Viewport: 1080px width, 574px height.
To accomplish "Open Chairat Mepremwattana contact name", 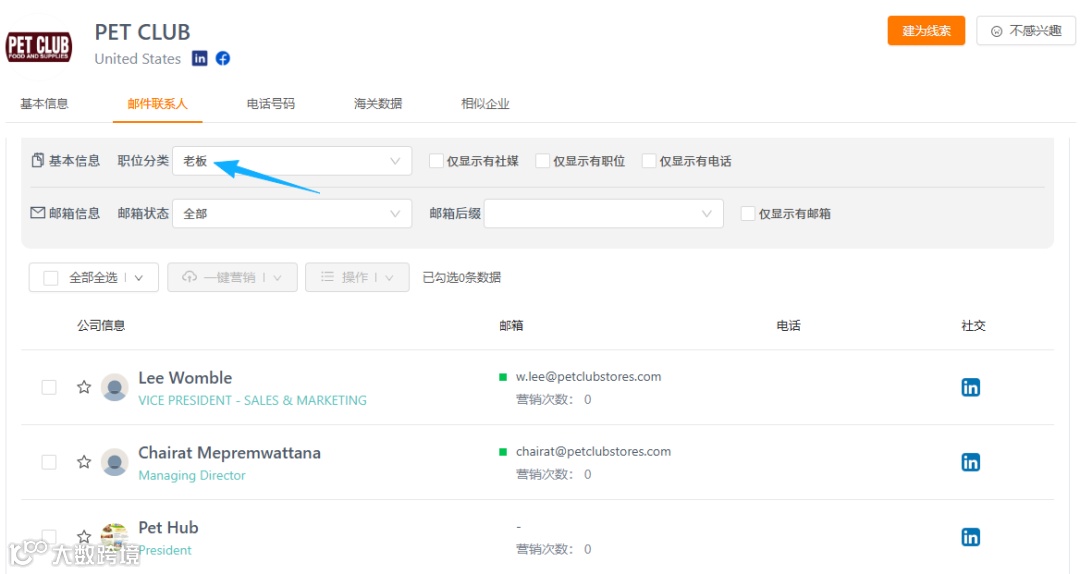I will pos(229,453).
